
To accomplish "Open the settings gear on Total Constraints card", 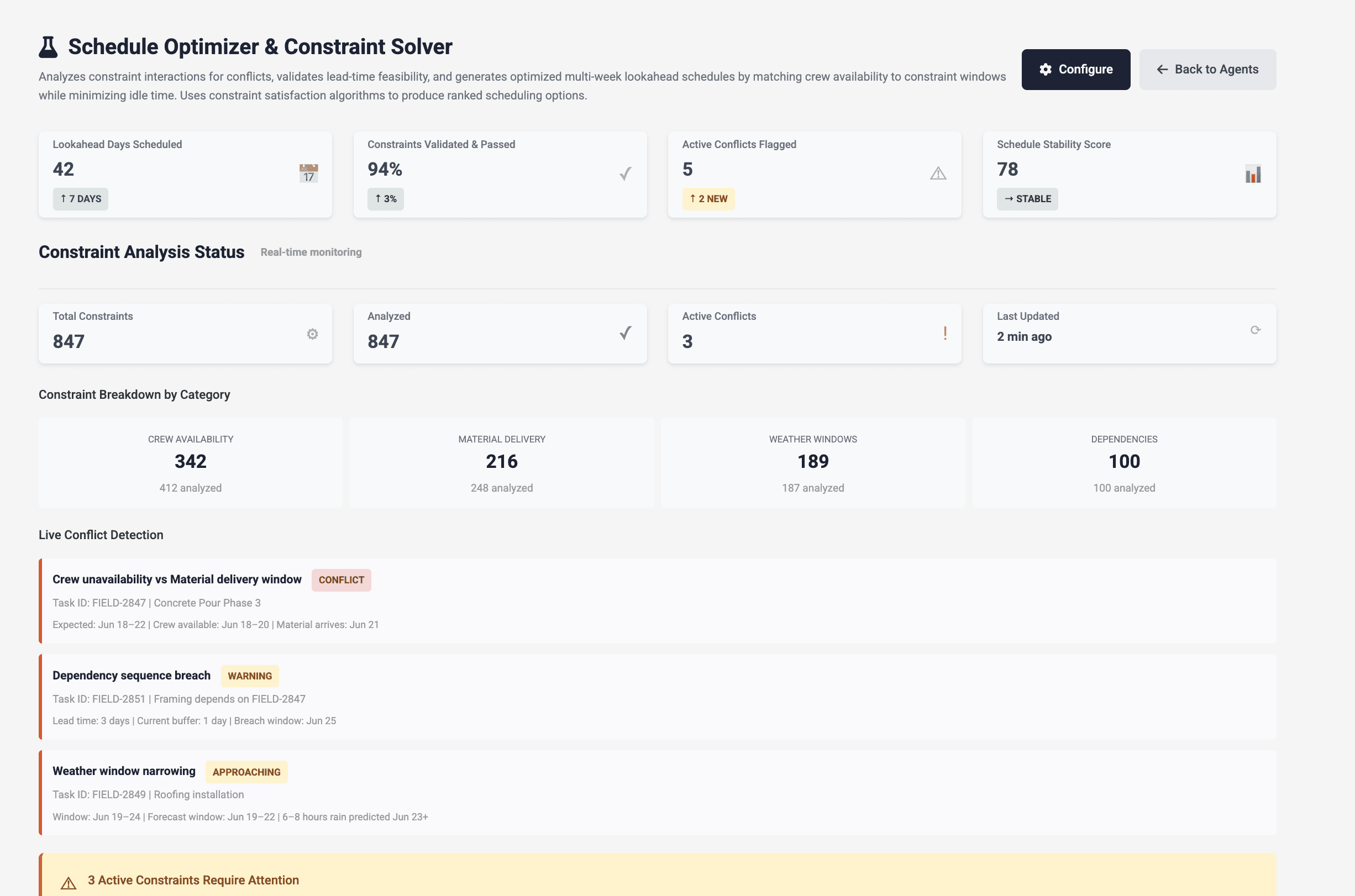I will point(312,334).
